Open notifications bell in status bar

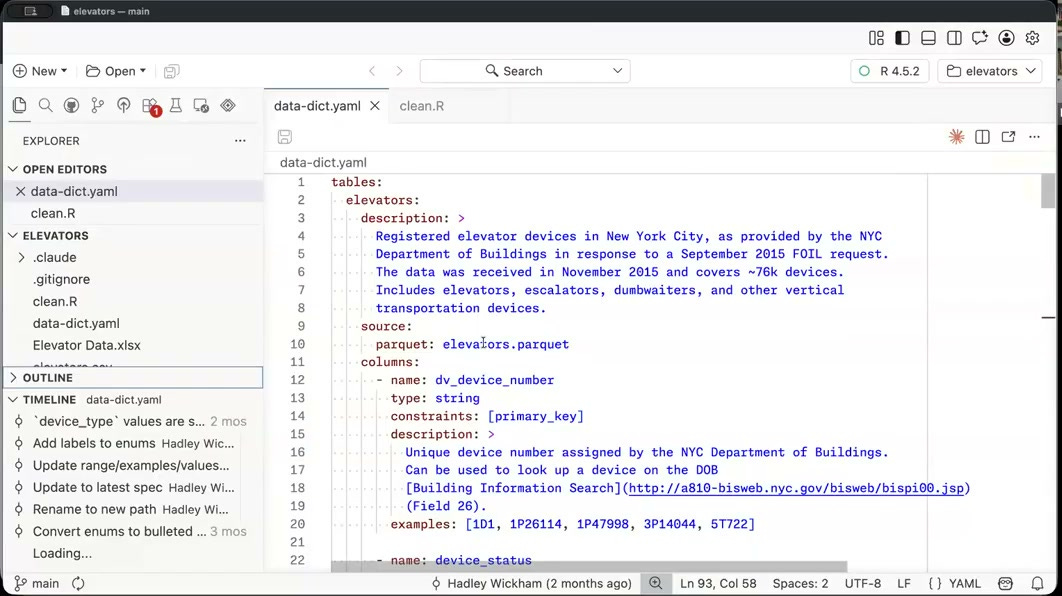click(x=1037, y=583)
